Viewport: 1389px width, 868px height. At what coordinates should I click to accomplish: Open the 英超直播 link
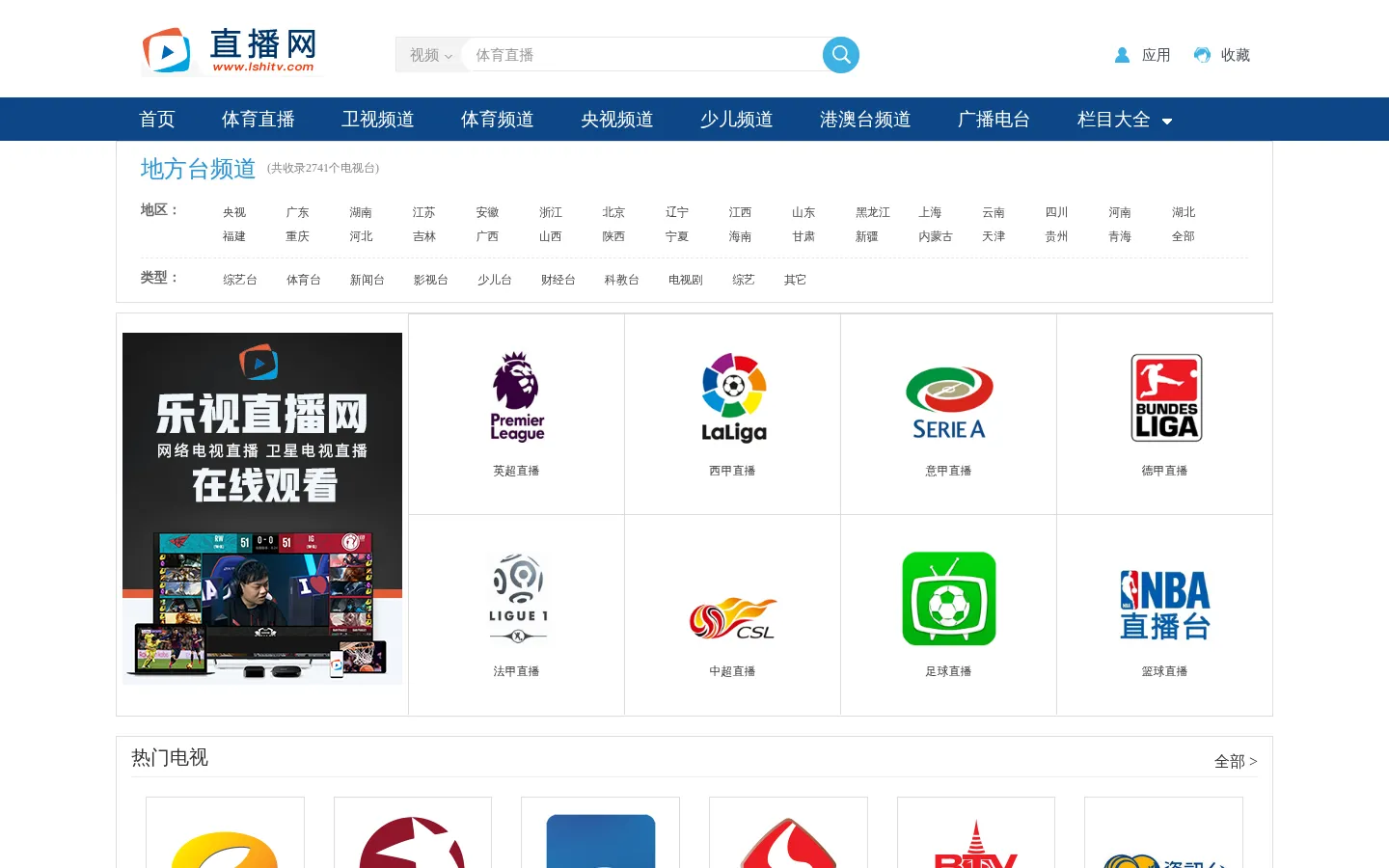(x=516, y=471)
